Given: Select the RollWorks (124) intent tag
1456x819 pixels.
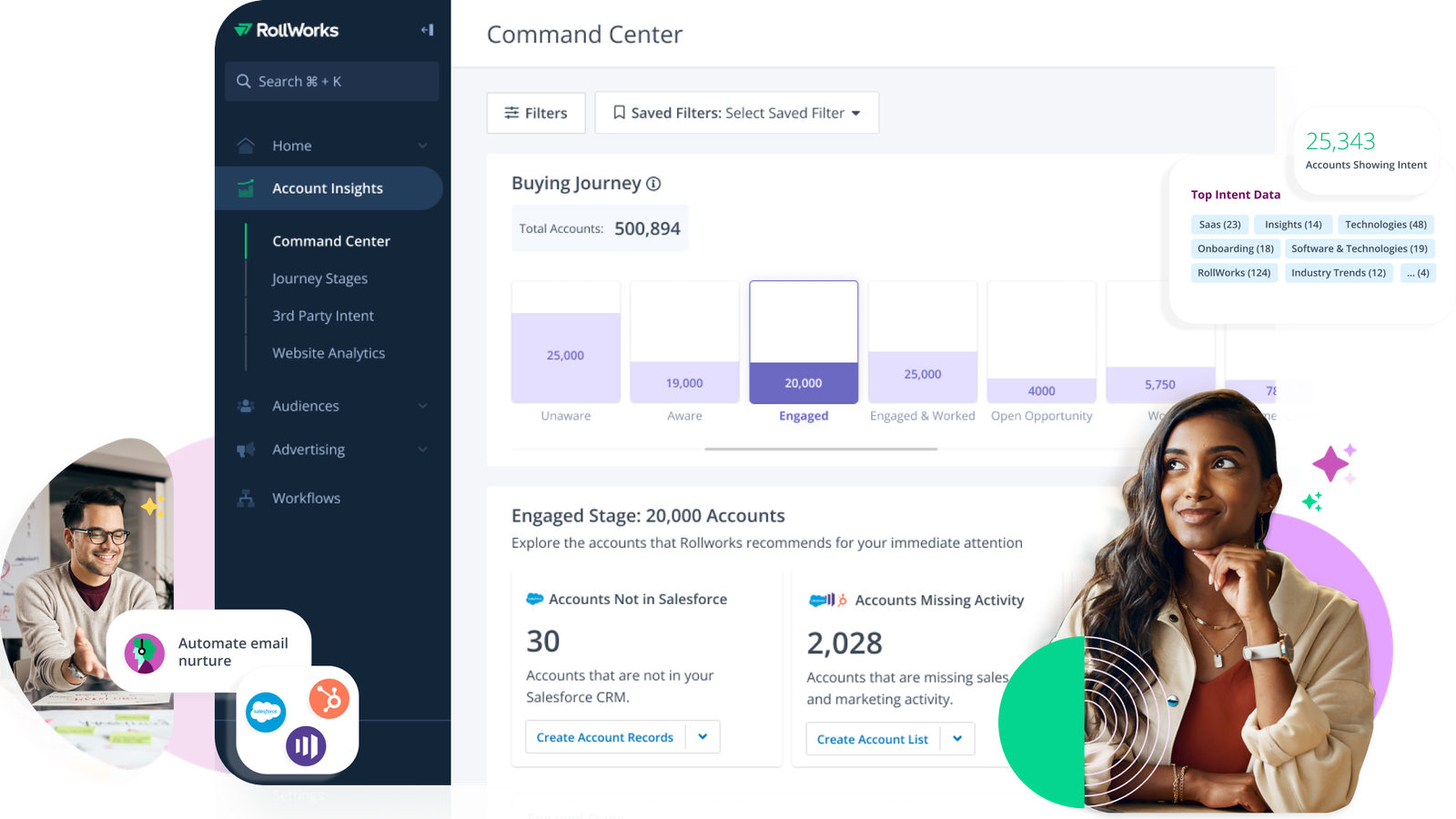Looking at the screenshot, I should [x=1234, y=273].
